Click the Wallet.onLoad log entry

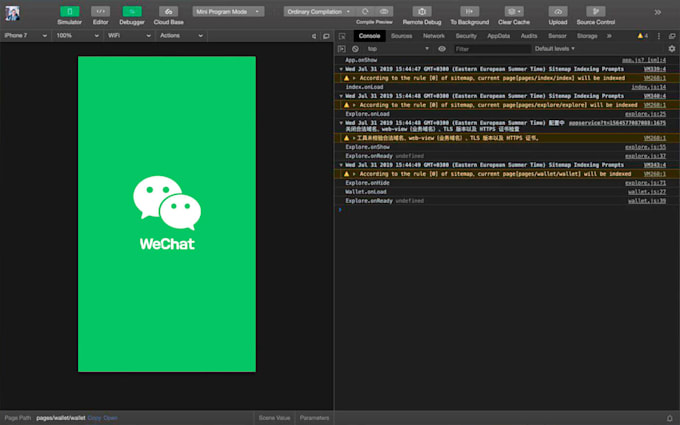click(366, 192)
